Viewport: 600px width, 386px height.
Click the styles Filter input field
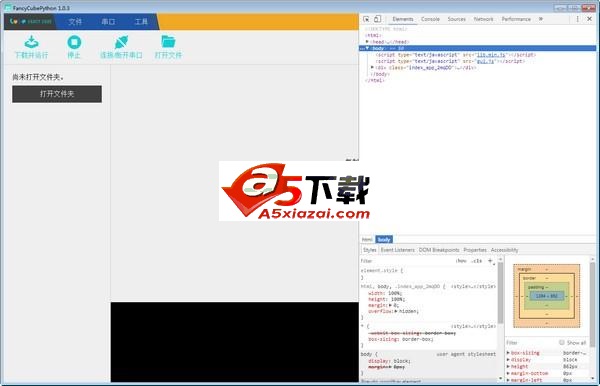click(x=406, y=261)
